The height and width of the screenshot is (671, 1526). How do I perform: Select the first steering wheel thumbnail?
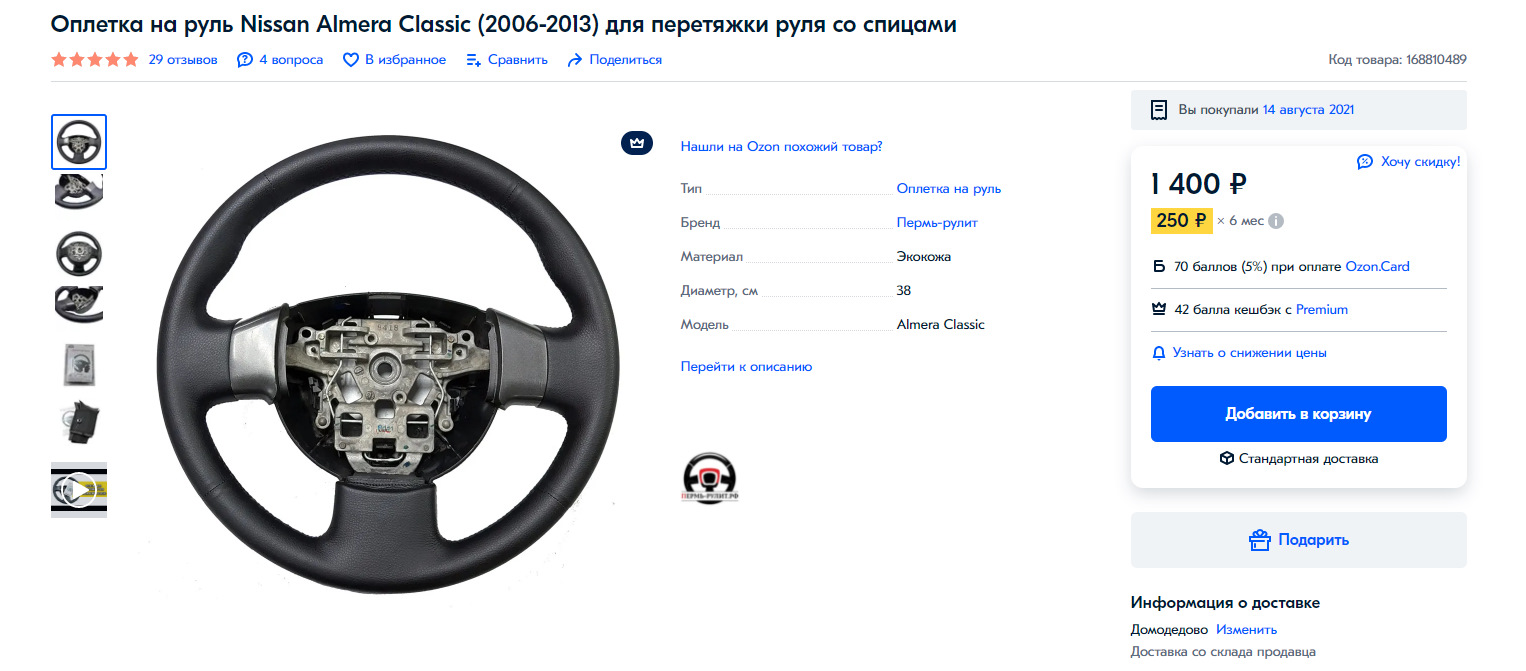click(x=79, y=142)
